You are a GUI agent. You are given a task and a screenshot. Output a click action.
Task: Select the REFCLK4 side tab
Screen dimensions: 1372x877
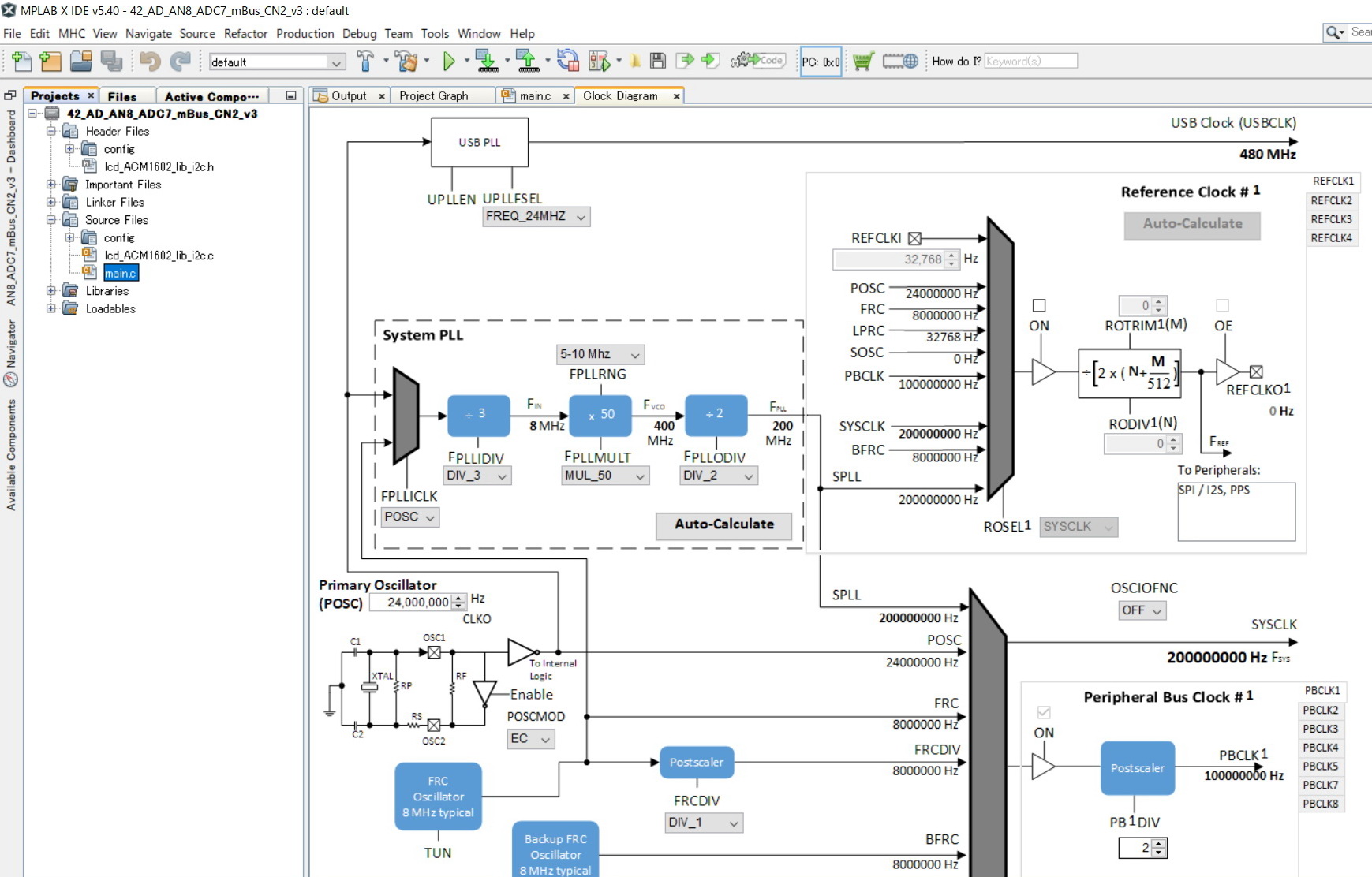(x=1332, y=238)
